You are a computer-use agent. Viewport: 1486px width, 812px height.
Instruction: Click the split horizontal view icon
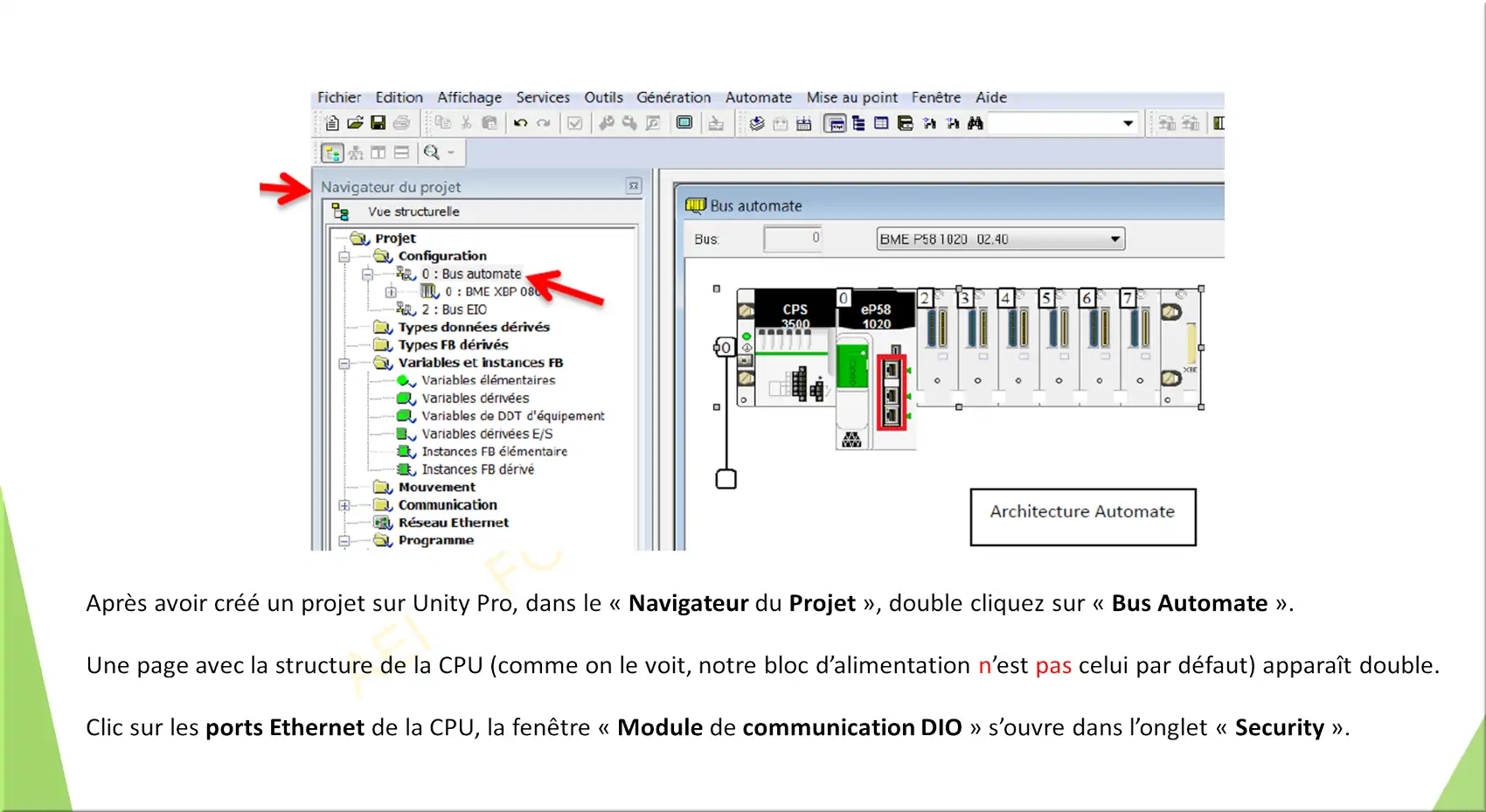401,153
